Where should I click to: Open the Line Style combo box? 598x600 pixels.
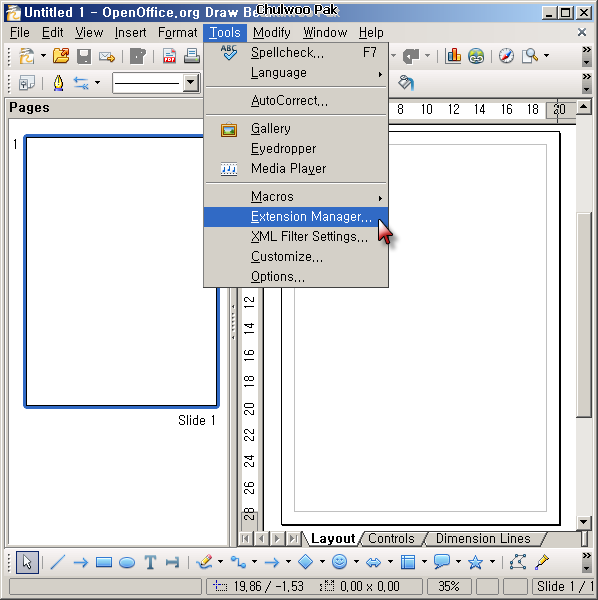(x=156, y=83)
